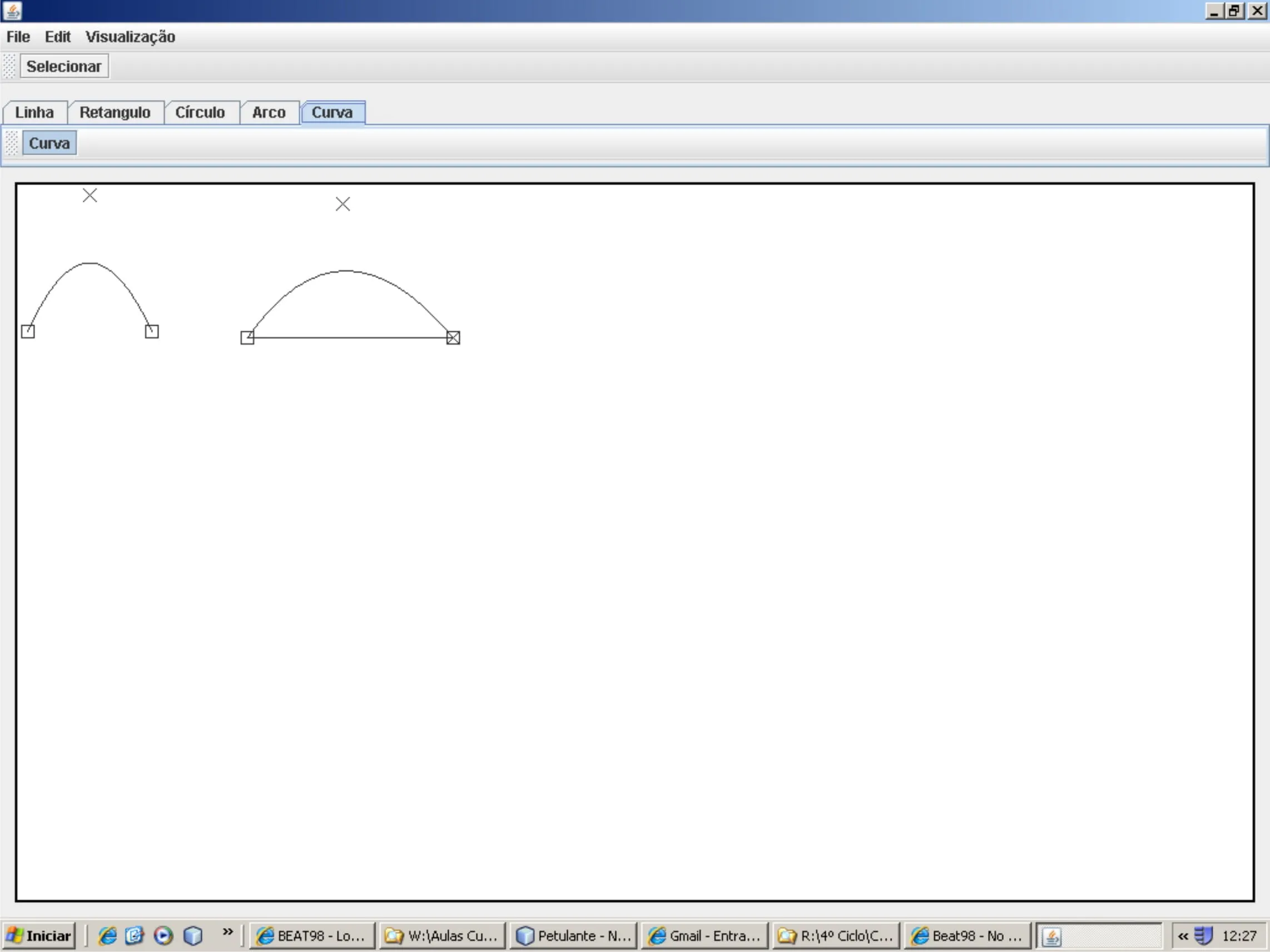
Task: Switch to the Retangulo tab
Action: (x=115, y=112)
